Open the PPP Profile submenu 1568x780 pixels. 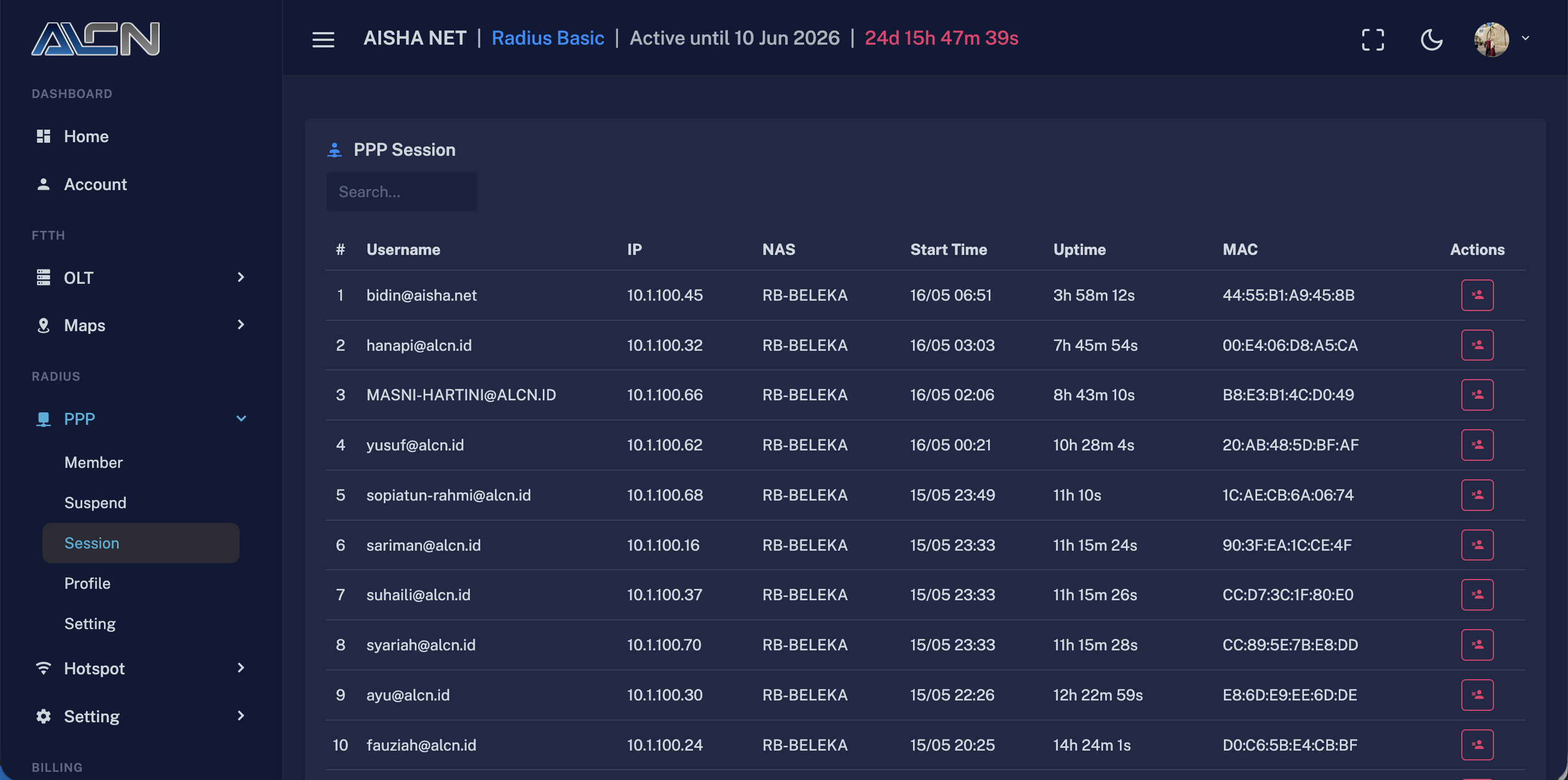pyautogui.click(x=88, y=583)
